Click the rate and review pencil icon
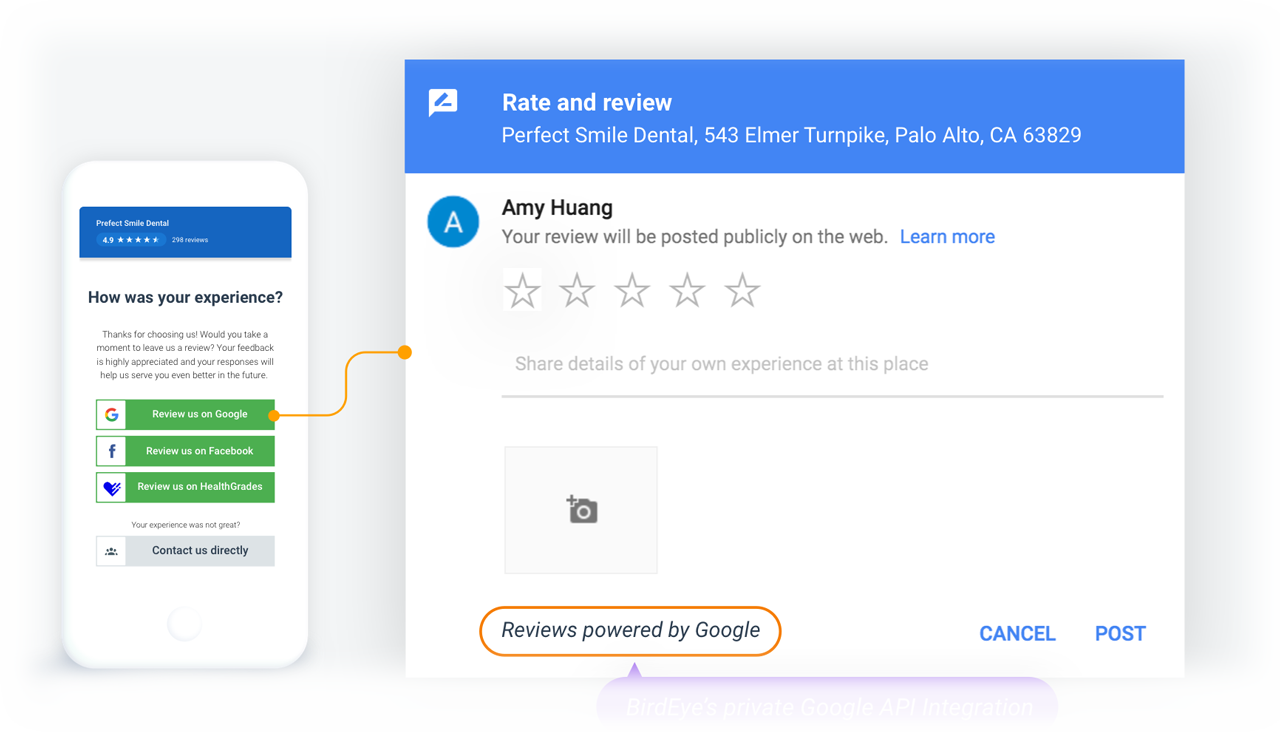This screenshot has width=1280, height=732. 443,102
